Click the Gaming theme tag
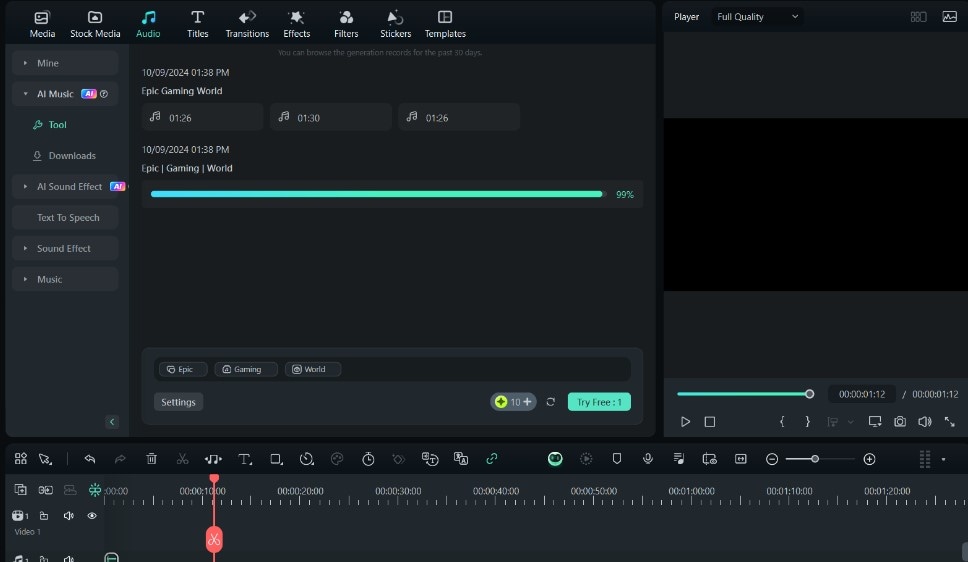Viewport: 968px width, 562px height. pos(246,369)
